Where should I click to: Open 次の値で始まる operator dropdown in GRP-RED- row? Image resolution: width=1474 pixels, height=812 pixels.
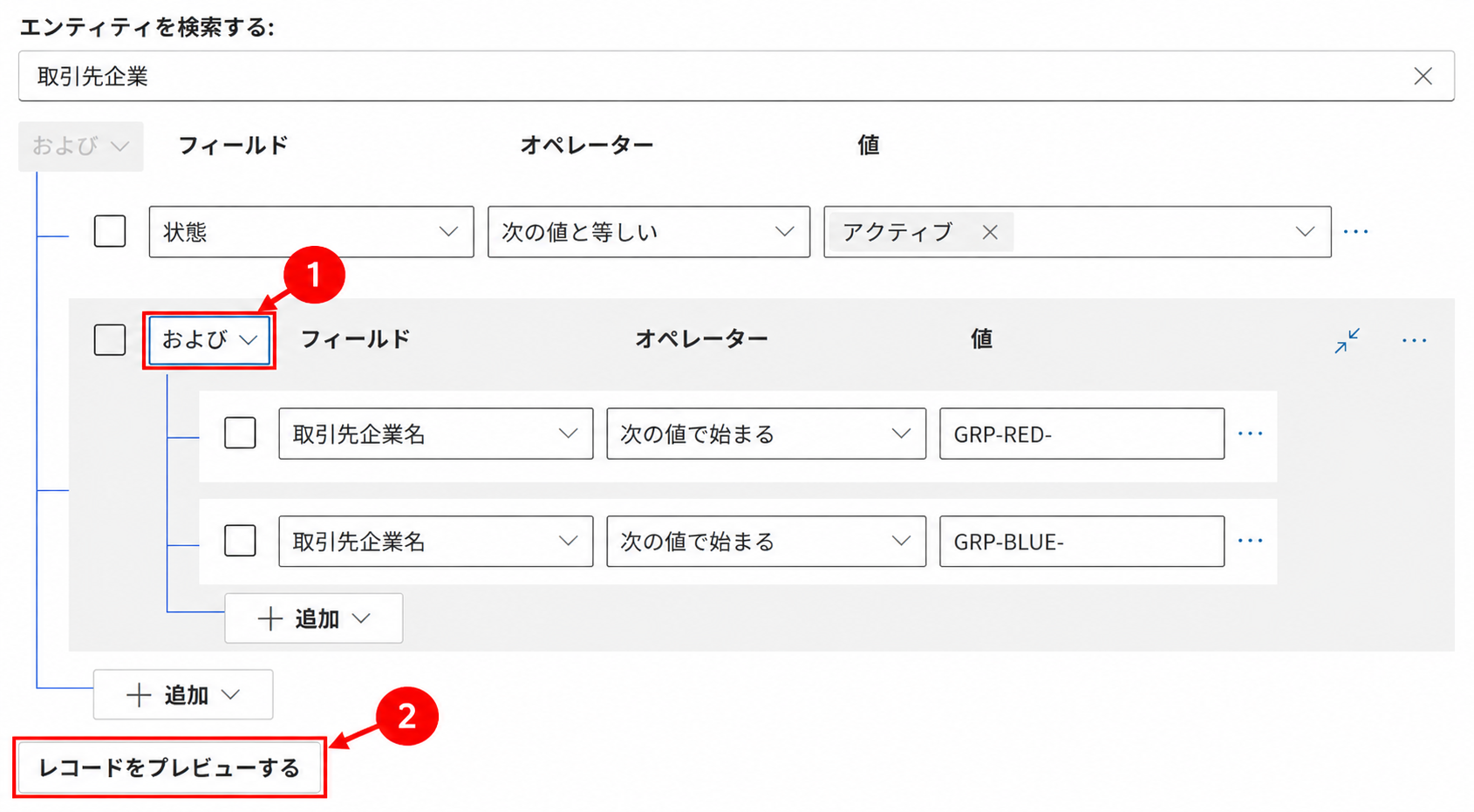click(767, 433)
